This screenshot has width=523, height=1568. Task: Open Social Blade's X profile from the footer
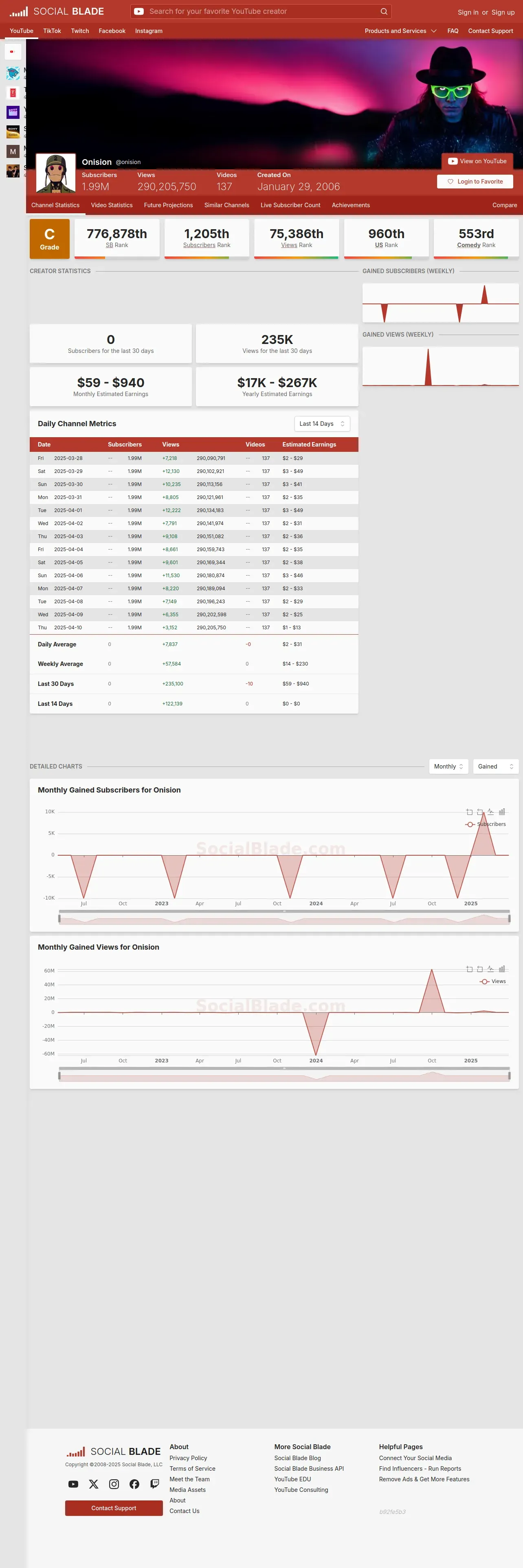tap(94, 1484)
